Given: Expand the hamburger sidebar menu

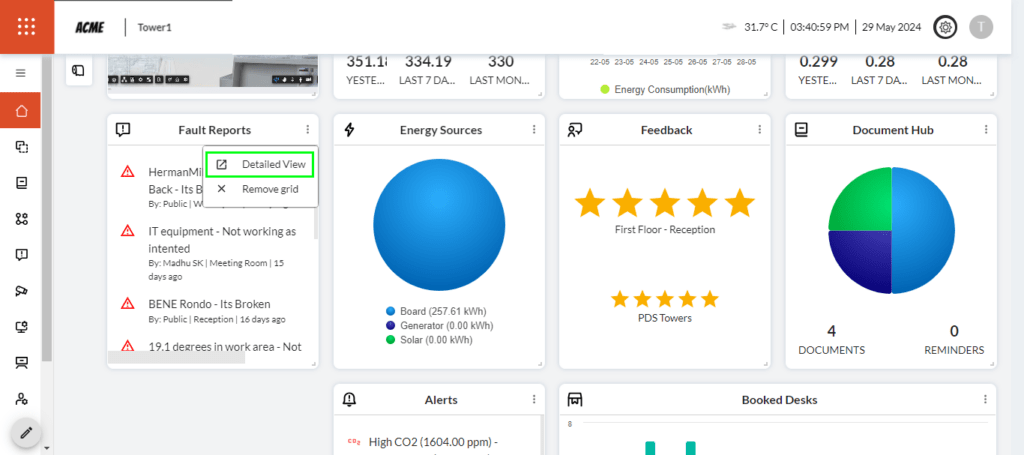Looking at the screenshot, I should [x=20, y=73].
